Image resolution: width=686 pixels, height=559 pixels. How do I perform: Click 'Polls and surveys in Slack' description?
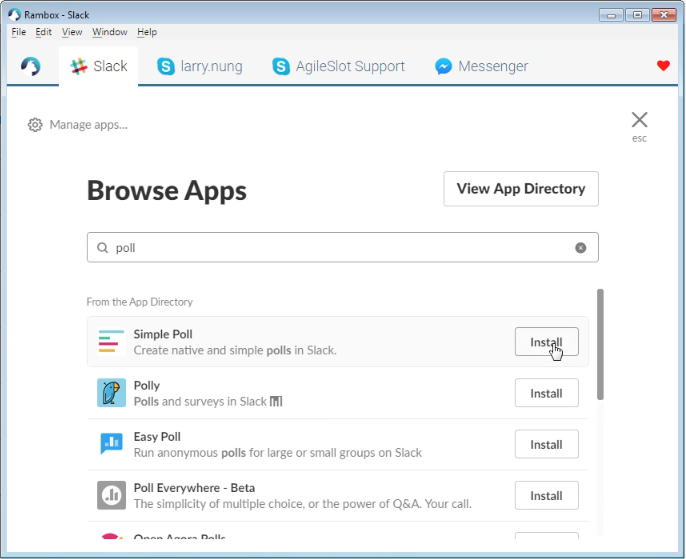208,402
